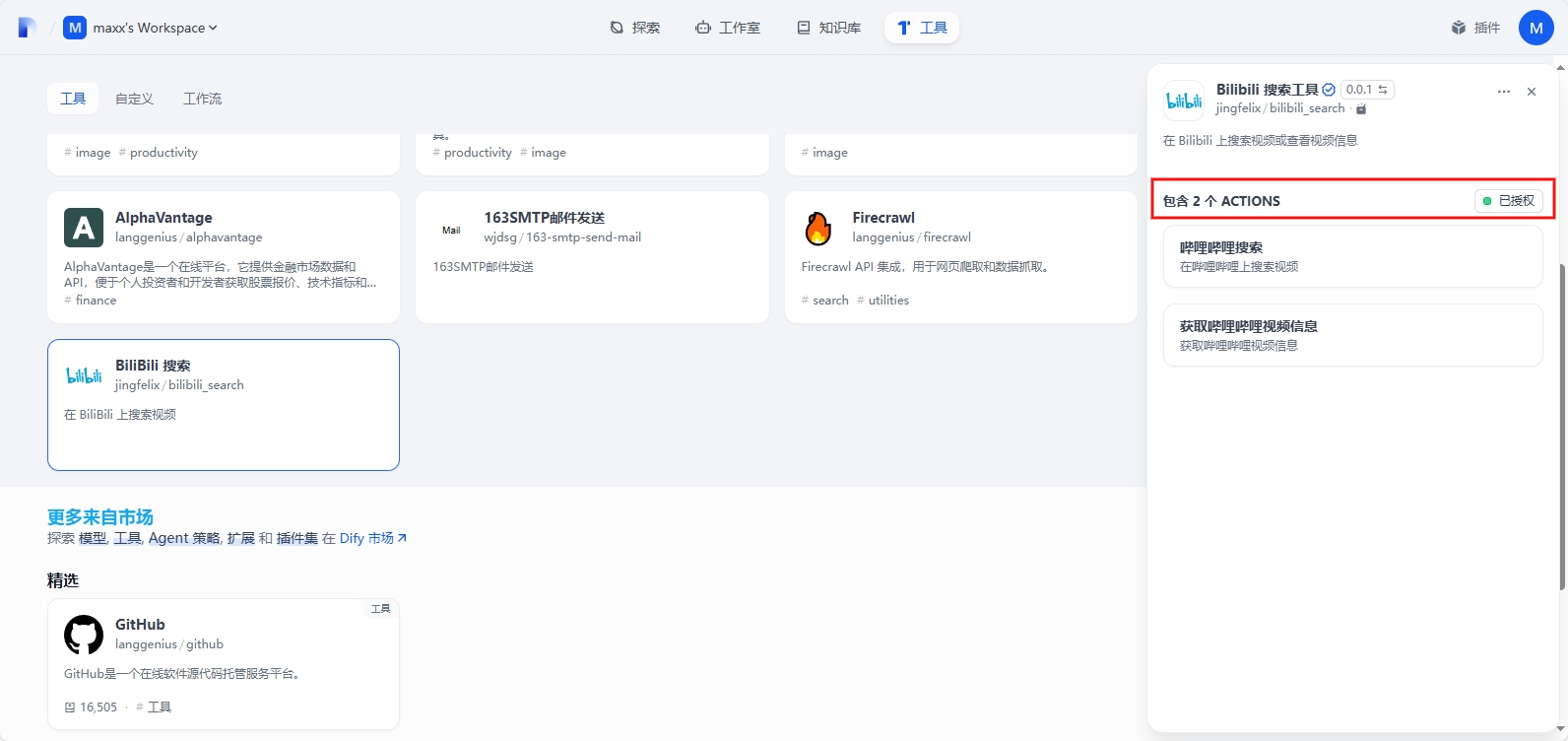Viewport: 1568px width, 741px height.
Task: Click langgenius/firecrawl author text
Action: pos(912,237)
